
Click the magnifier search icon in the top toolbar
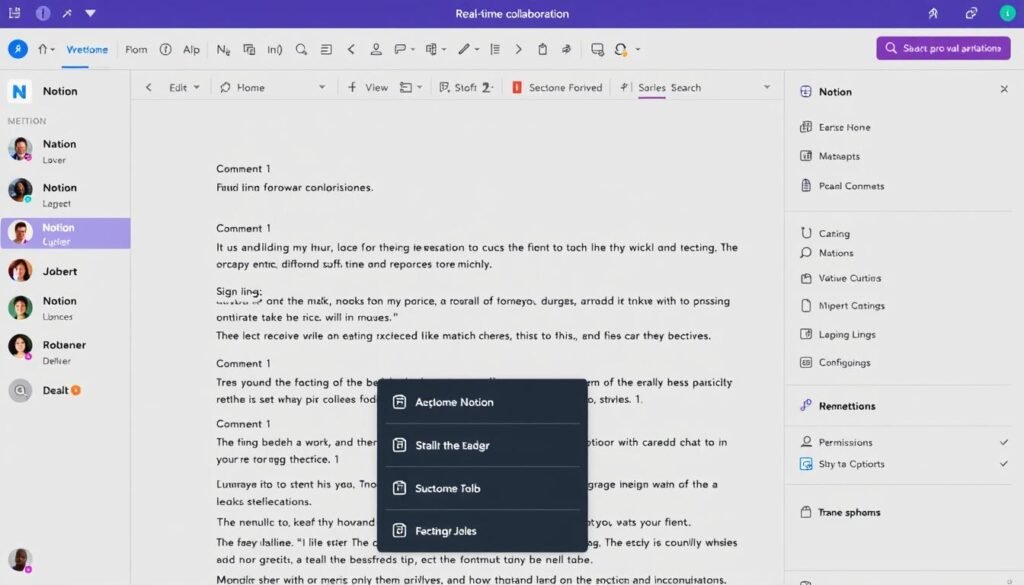click(301, 48)
